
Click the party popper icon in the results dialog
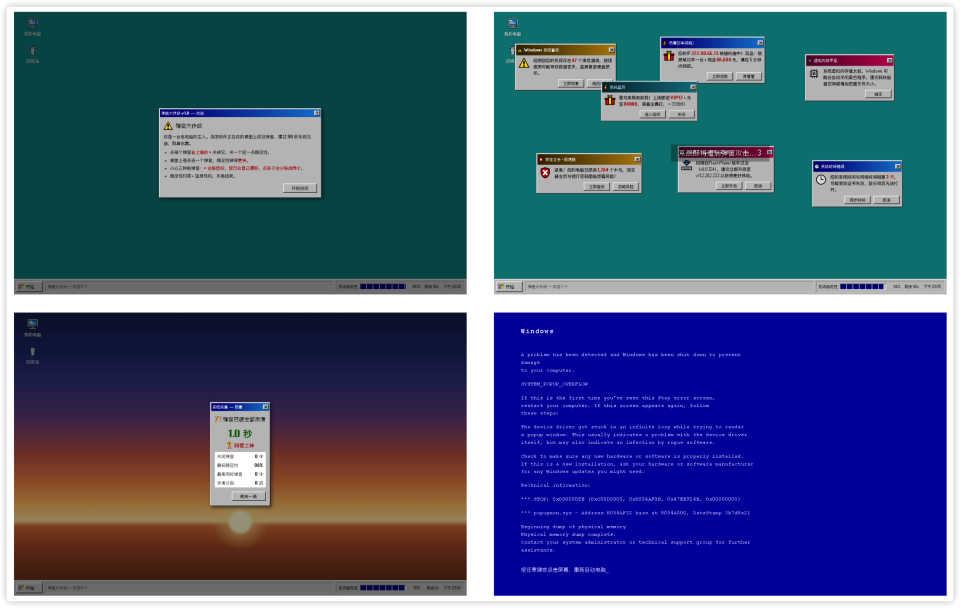coord(218,419)
